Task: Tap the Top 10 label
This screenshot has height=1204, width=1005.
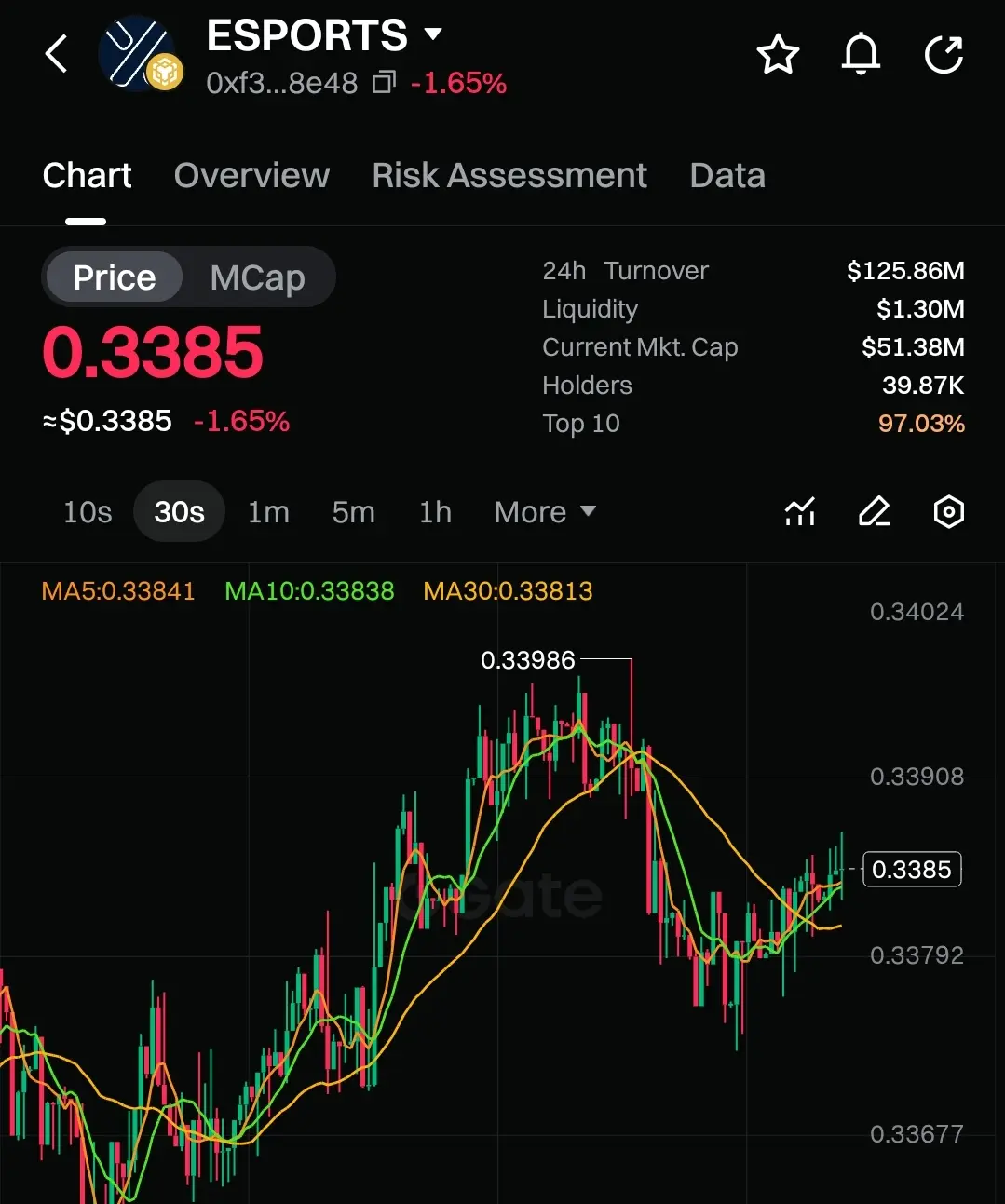Action: [x=581, y=424]
